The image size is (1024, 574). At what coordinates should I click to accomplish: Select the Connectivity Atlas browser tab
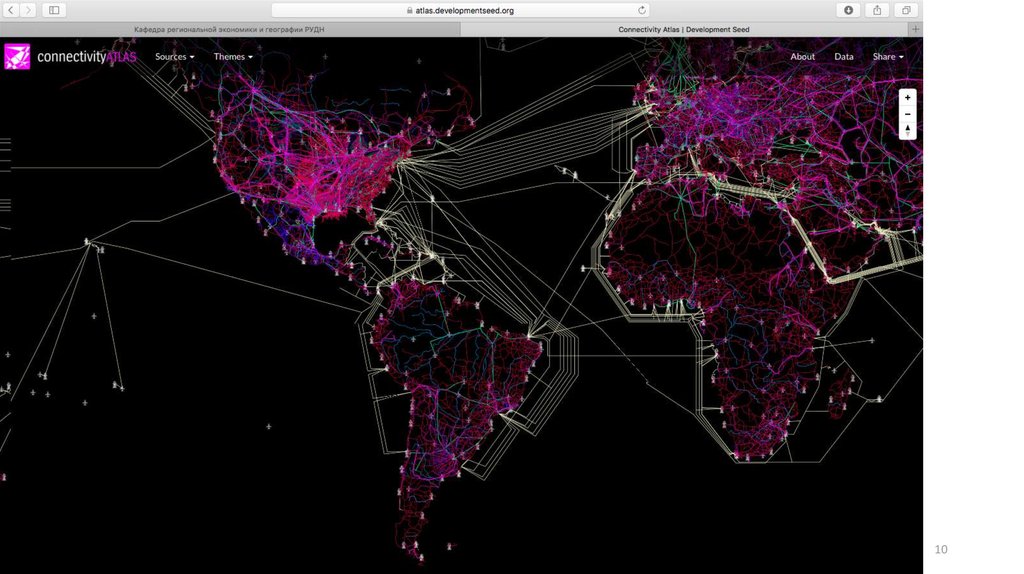[x=683, y=30]
